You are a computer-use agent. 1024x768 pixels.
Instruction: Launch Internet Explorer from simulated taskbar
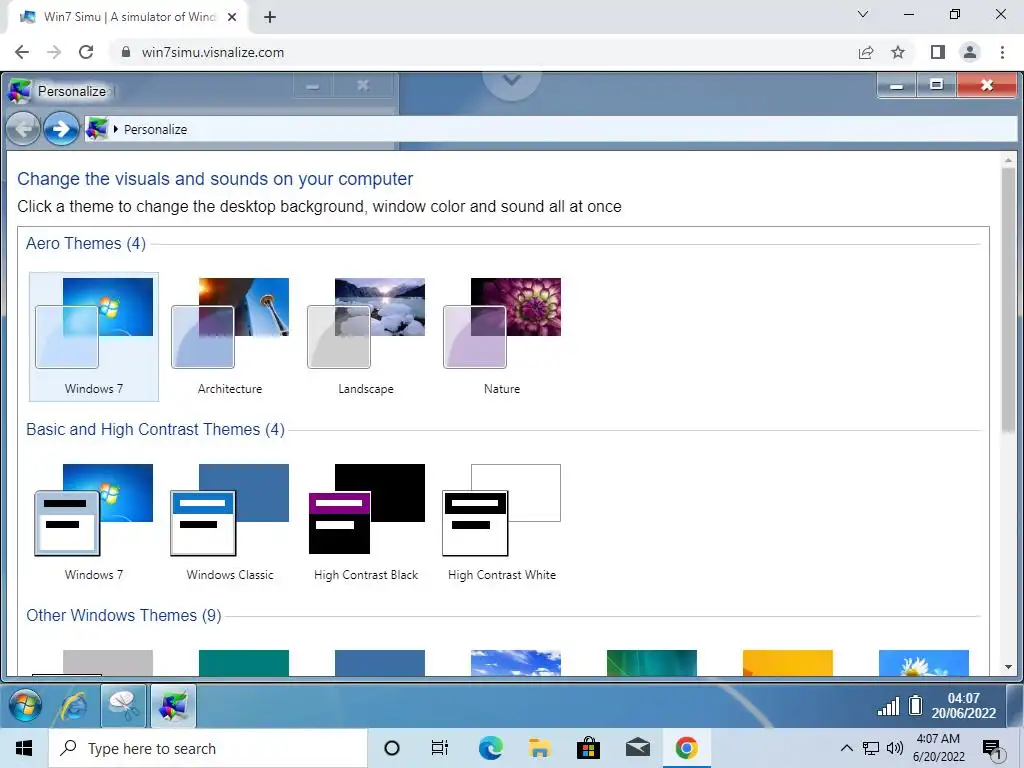click(x=74, y=706)
